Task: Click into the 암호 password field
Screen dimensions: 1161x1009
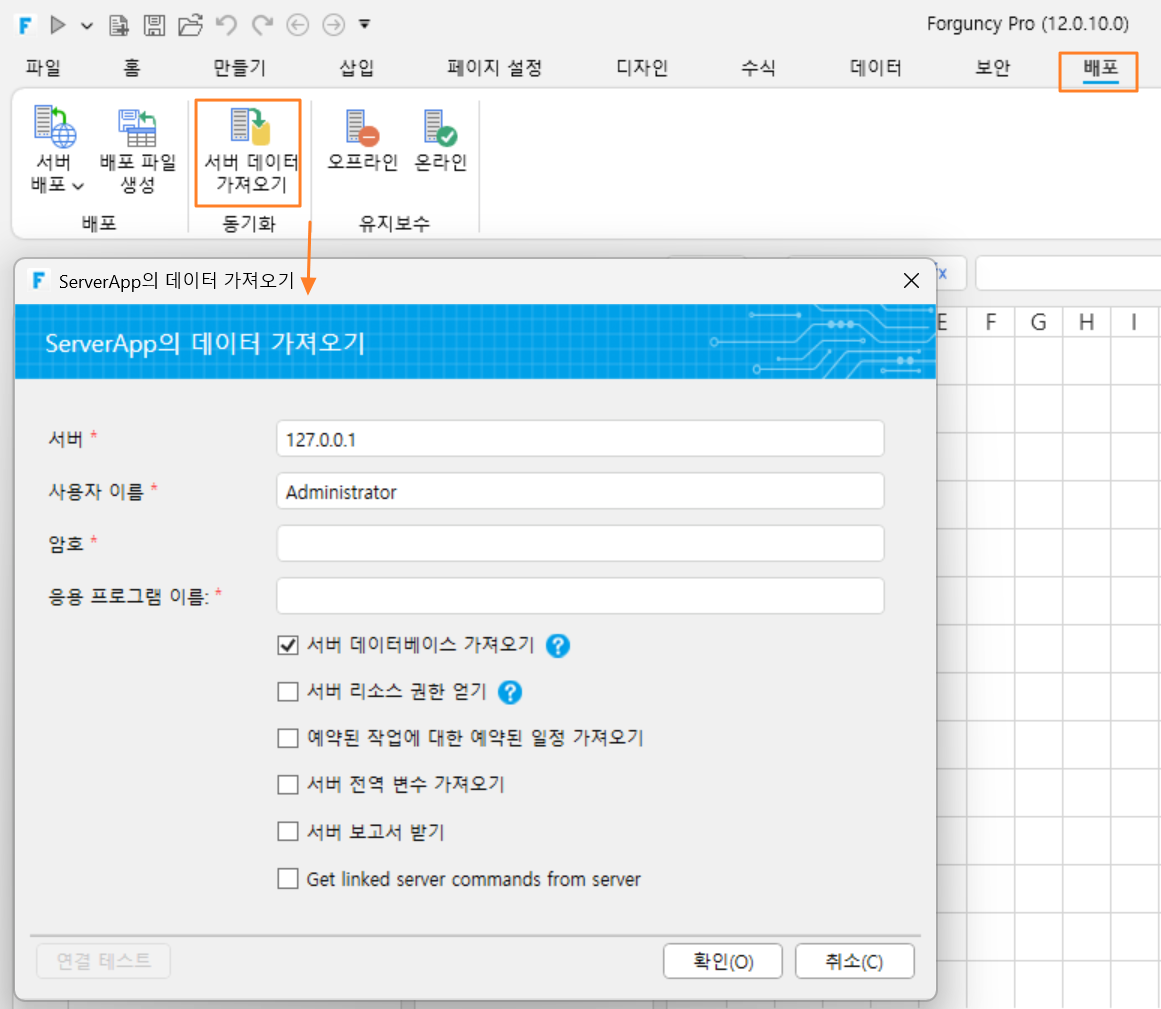Action: 580,543
